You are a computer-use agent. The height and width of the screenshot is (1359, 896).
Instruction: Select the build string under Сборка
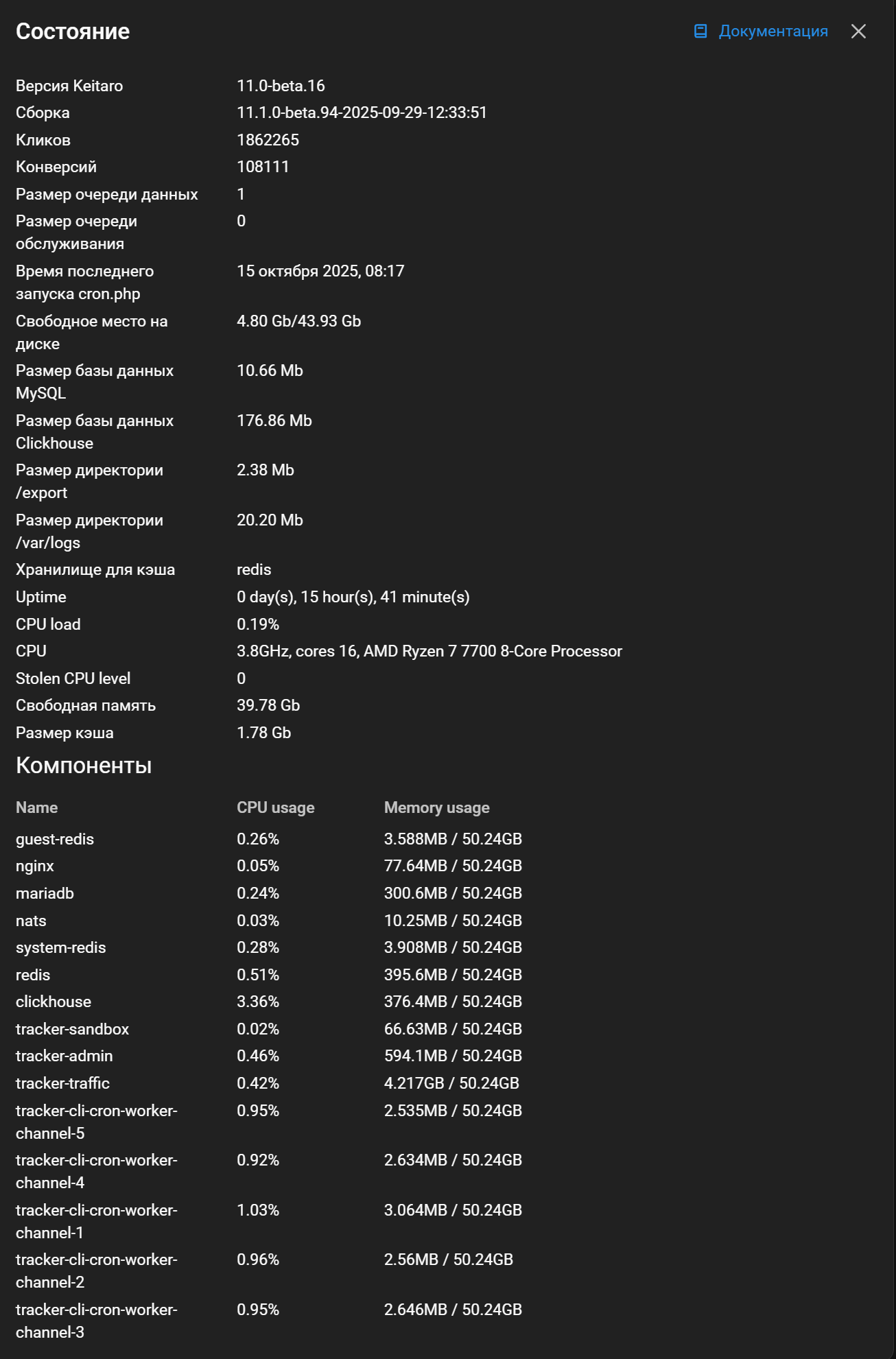pyautogui.click(x=362, y=113)
